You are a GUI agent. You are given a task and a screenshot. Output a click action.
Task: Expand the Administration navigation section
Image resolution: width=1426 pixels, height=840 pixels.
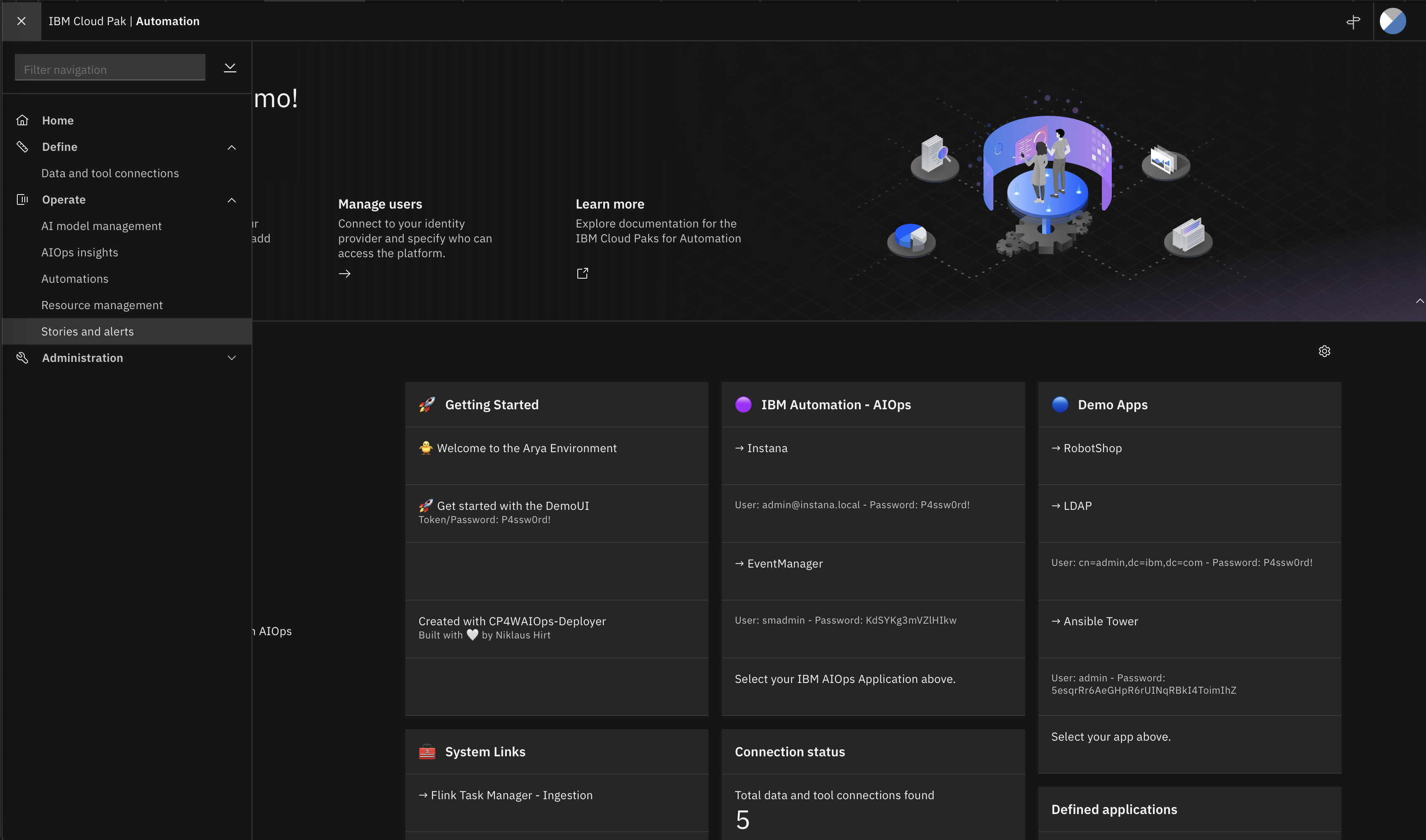pos(232,358)
